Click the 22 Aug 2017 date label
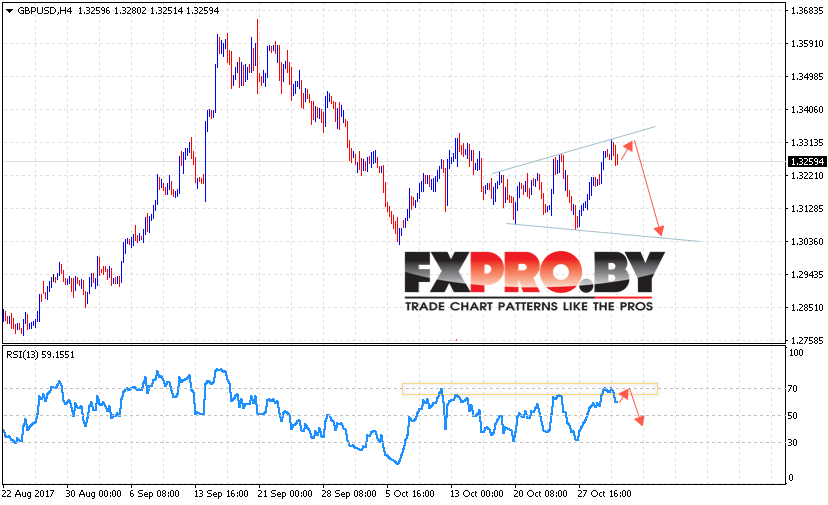828x505 pixels. click(29, 494)
